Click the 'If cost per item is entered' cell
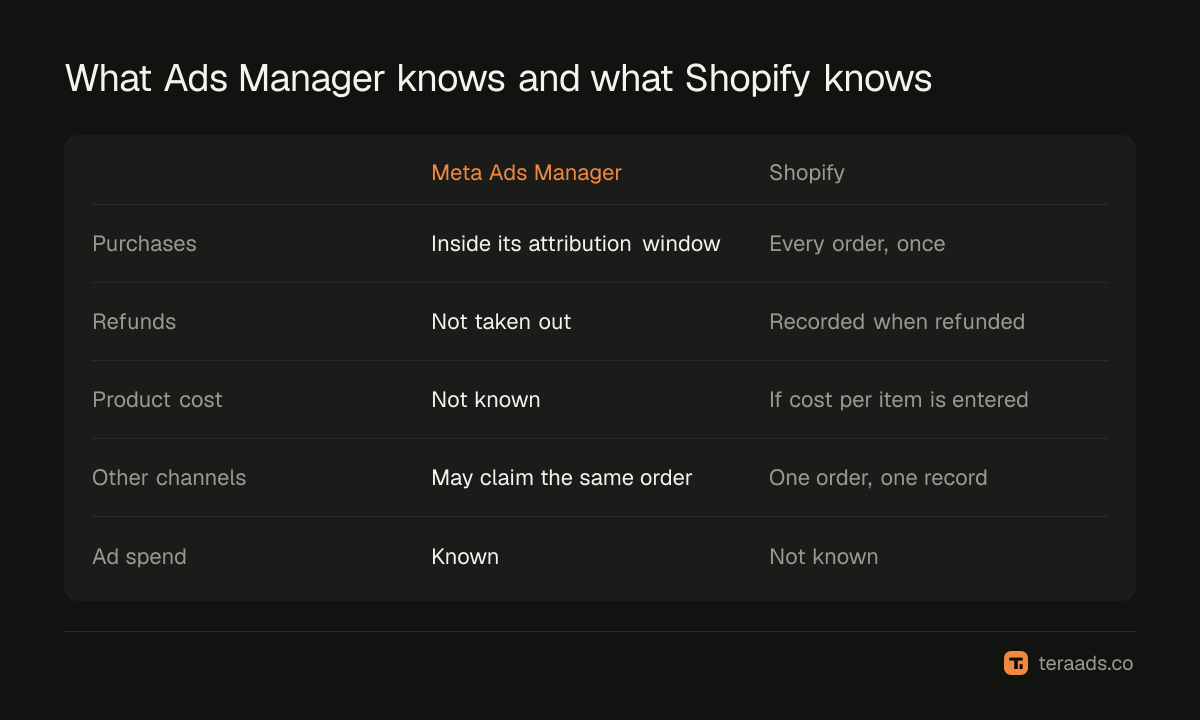The width and height of the screenshot is (1200, 720). [x=899, y=400]
